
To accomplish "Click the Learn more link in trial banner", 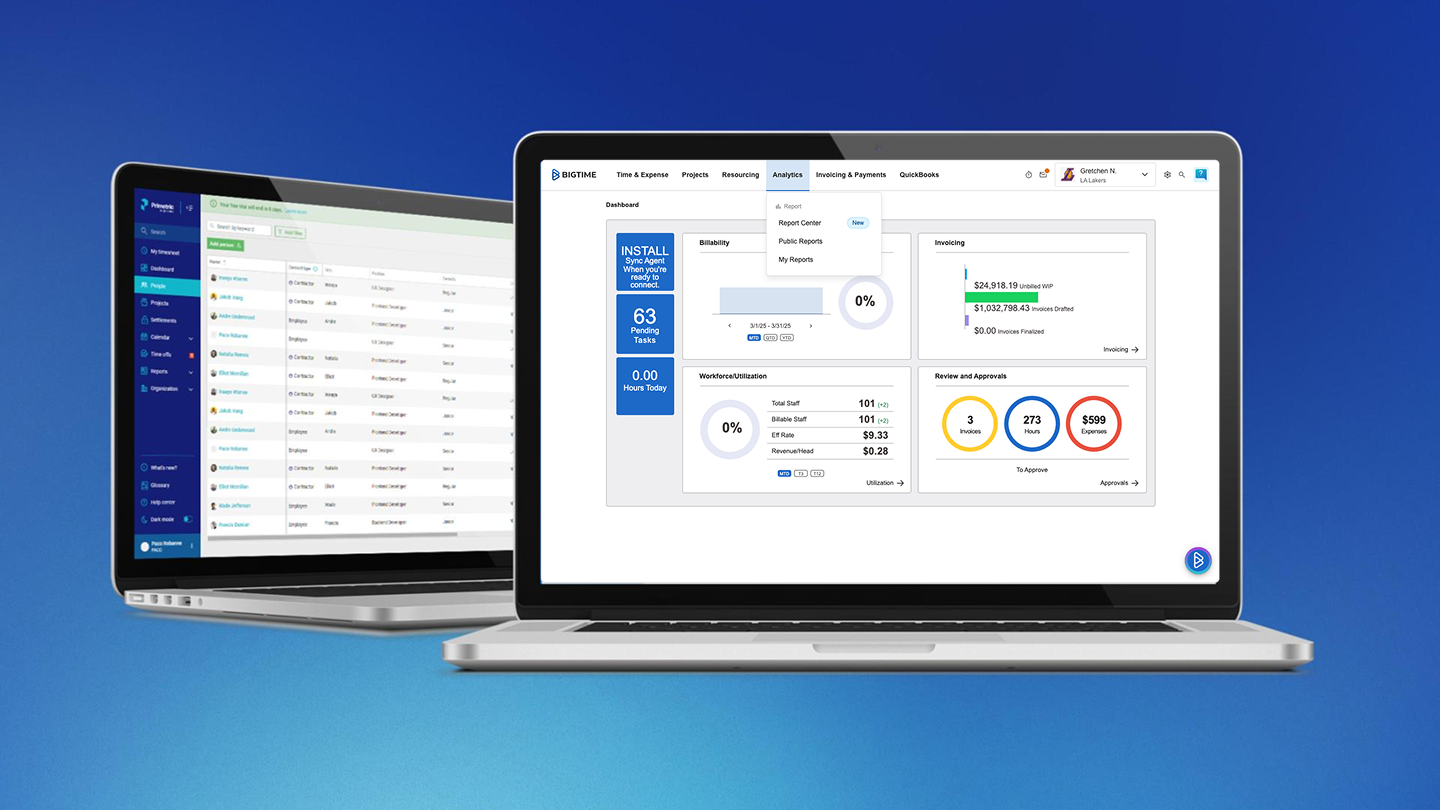I will pos(295,211).
